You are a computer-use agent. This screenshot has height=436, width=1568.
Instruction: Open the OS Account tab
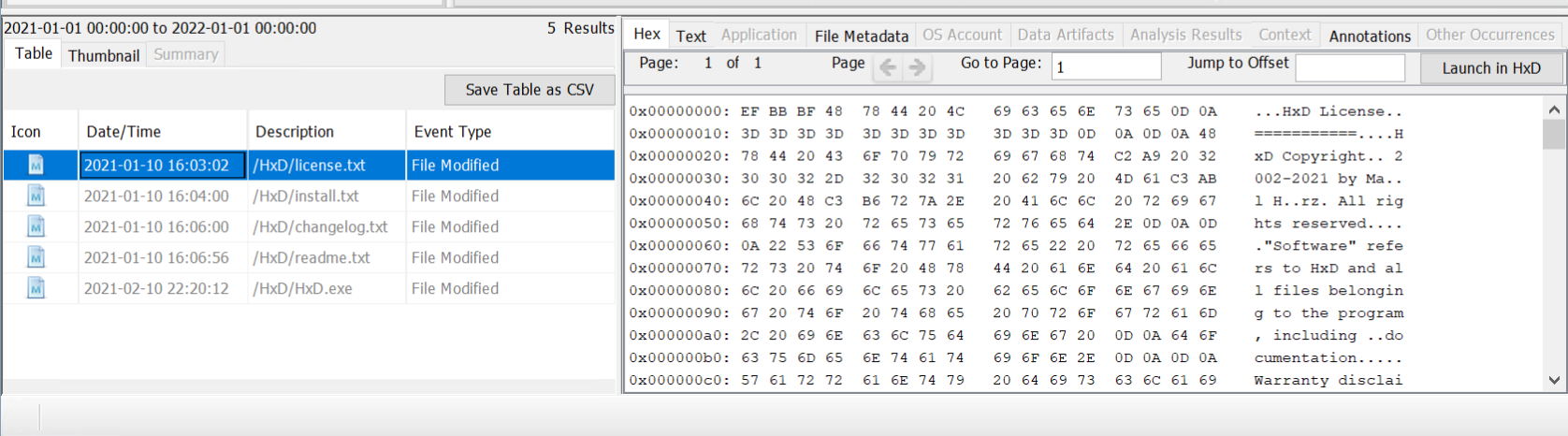[x=962, y=35]
